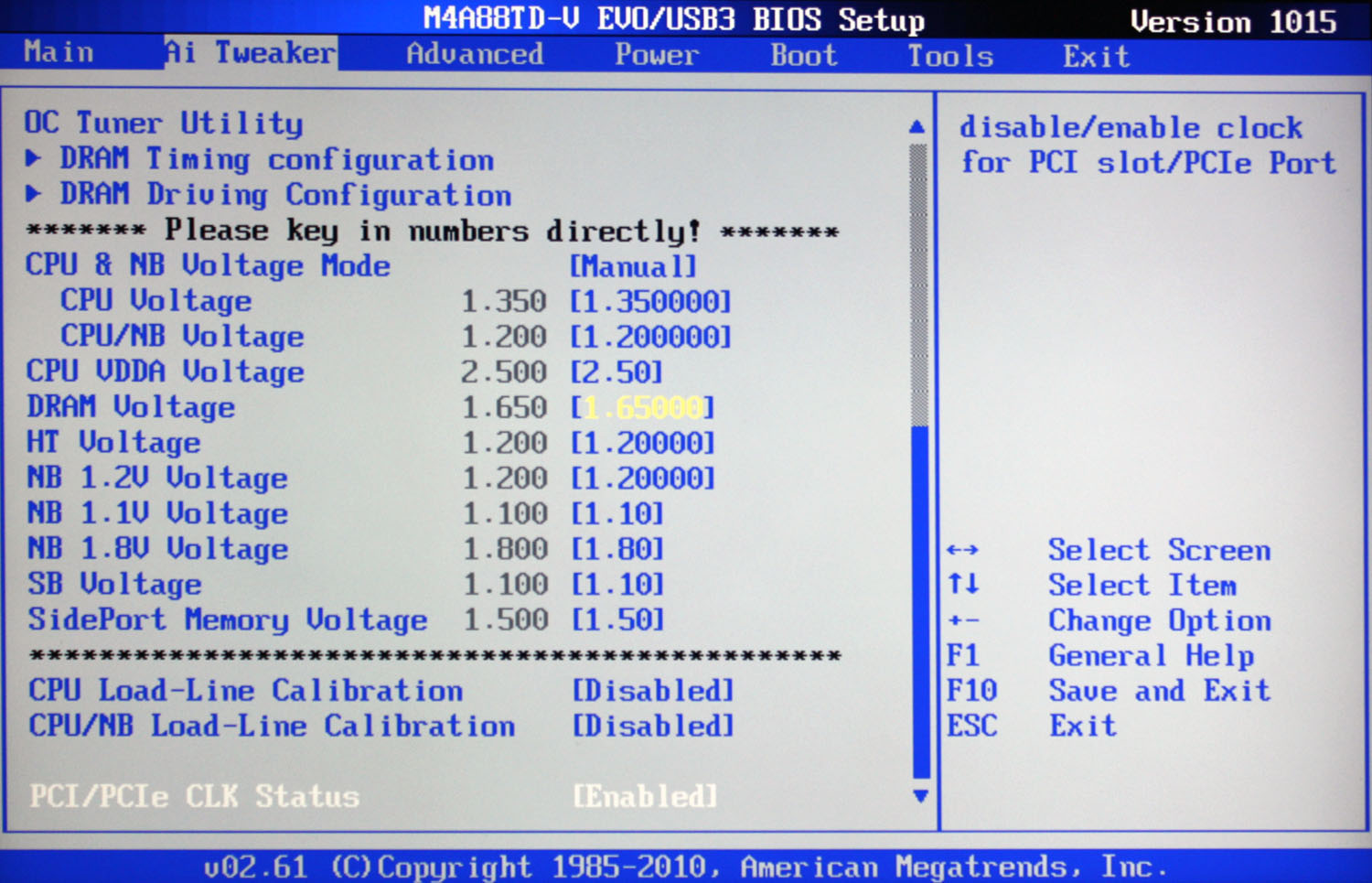Image resolution: width=1372 pixels, height=883 pixels.
Task: Click the ESC Exit hint
Action: 1032,727
